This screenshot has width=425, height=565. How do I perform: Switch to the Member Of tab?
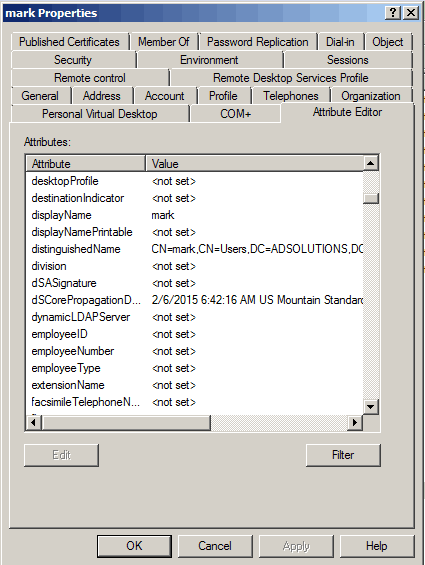tap(164, 42)
